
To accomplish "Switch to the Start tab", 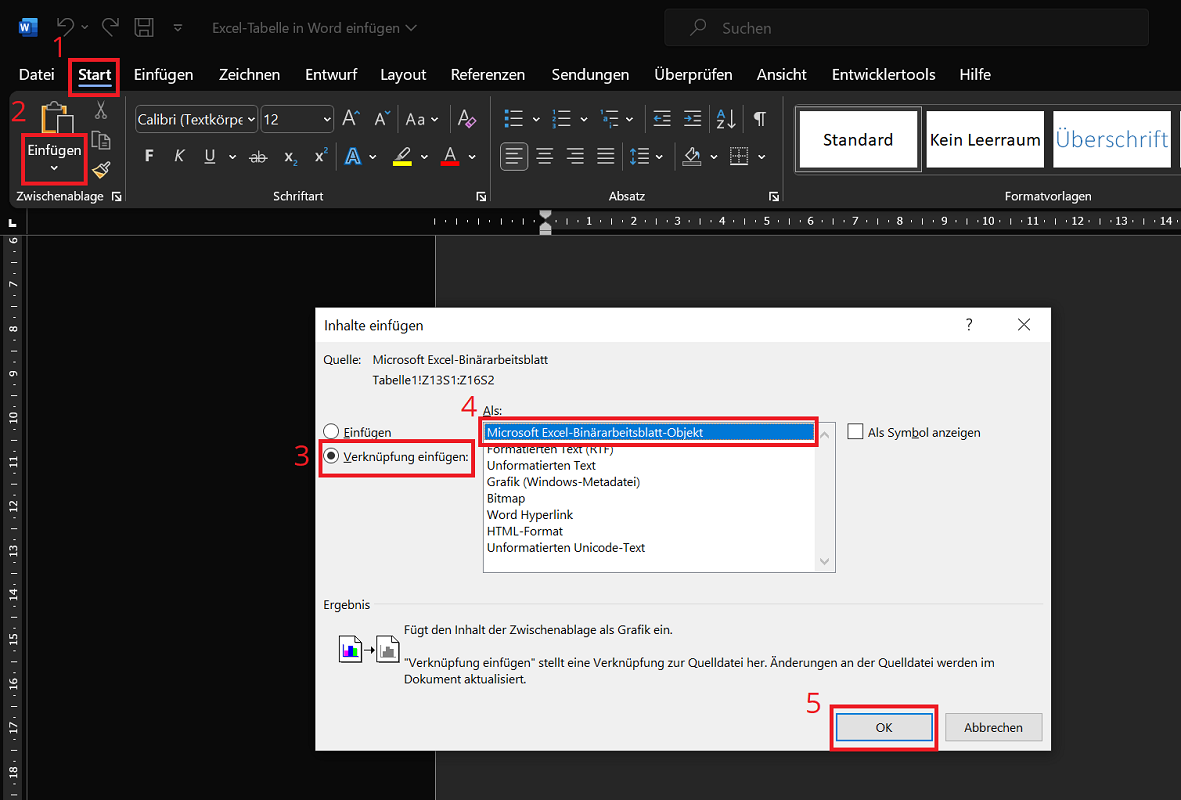I will click(x=94, y=75).
